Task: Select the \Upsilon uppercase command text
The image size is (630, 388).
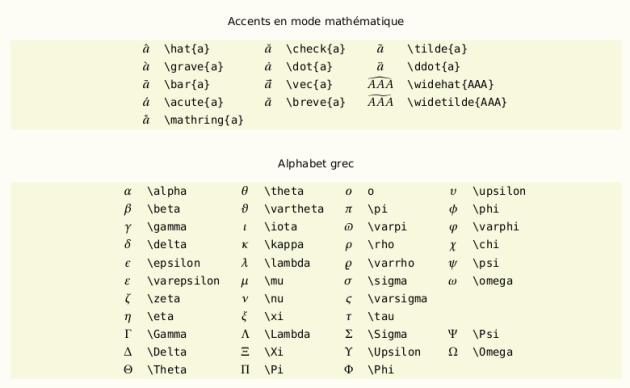Action: point(394,352)
